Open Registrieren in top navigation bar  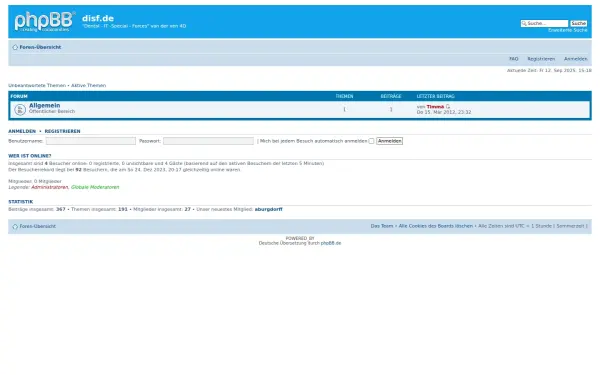coord(541,59)
